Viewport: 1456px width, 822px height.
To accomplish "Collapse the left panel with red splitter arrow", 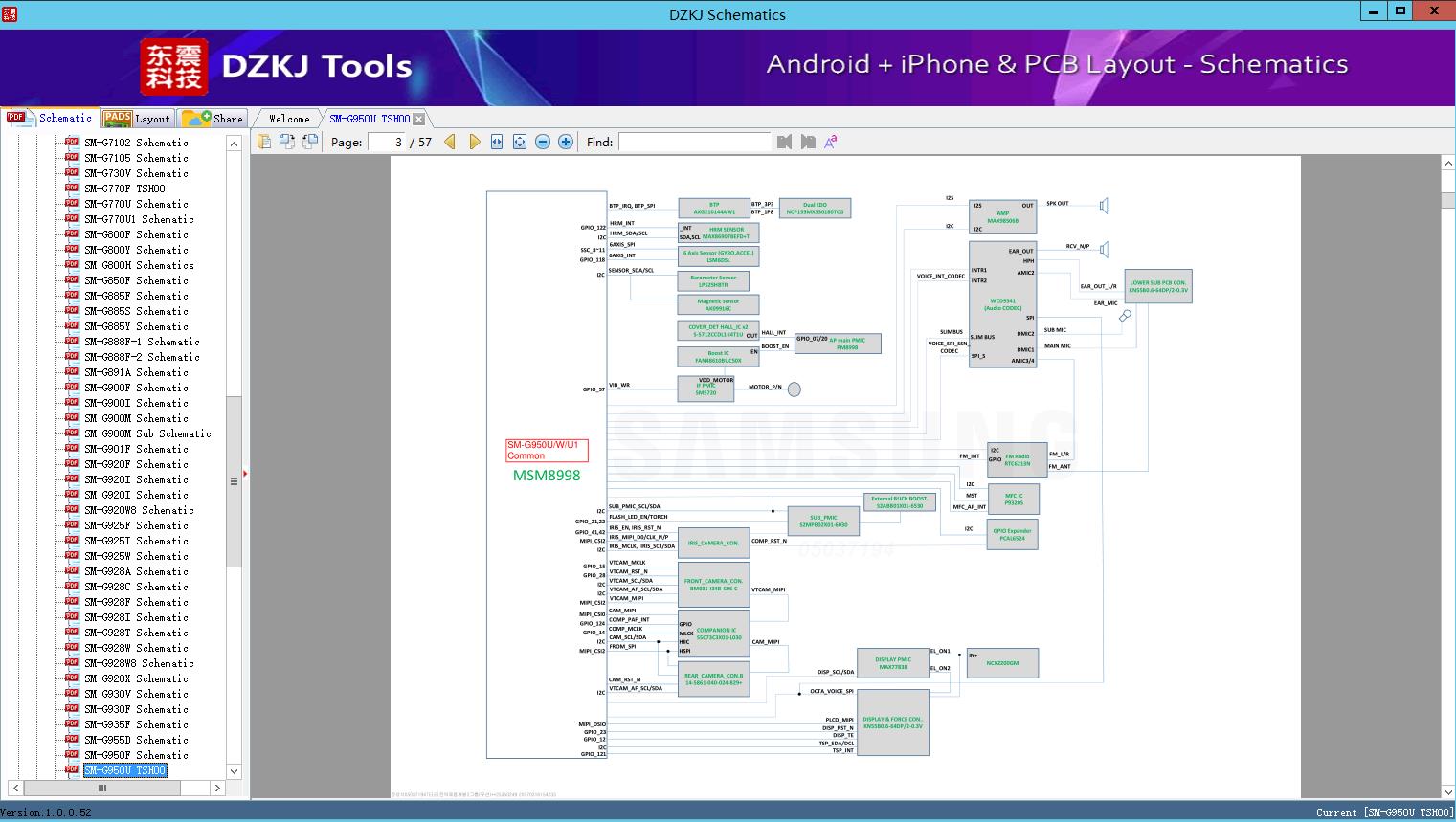I will pos(245,473).
